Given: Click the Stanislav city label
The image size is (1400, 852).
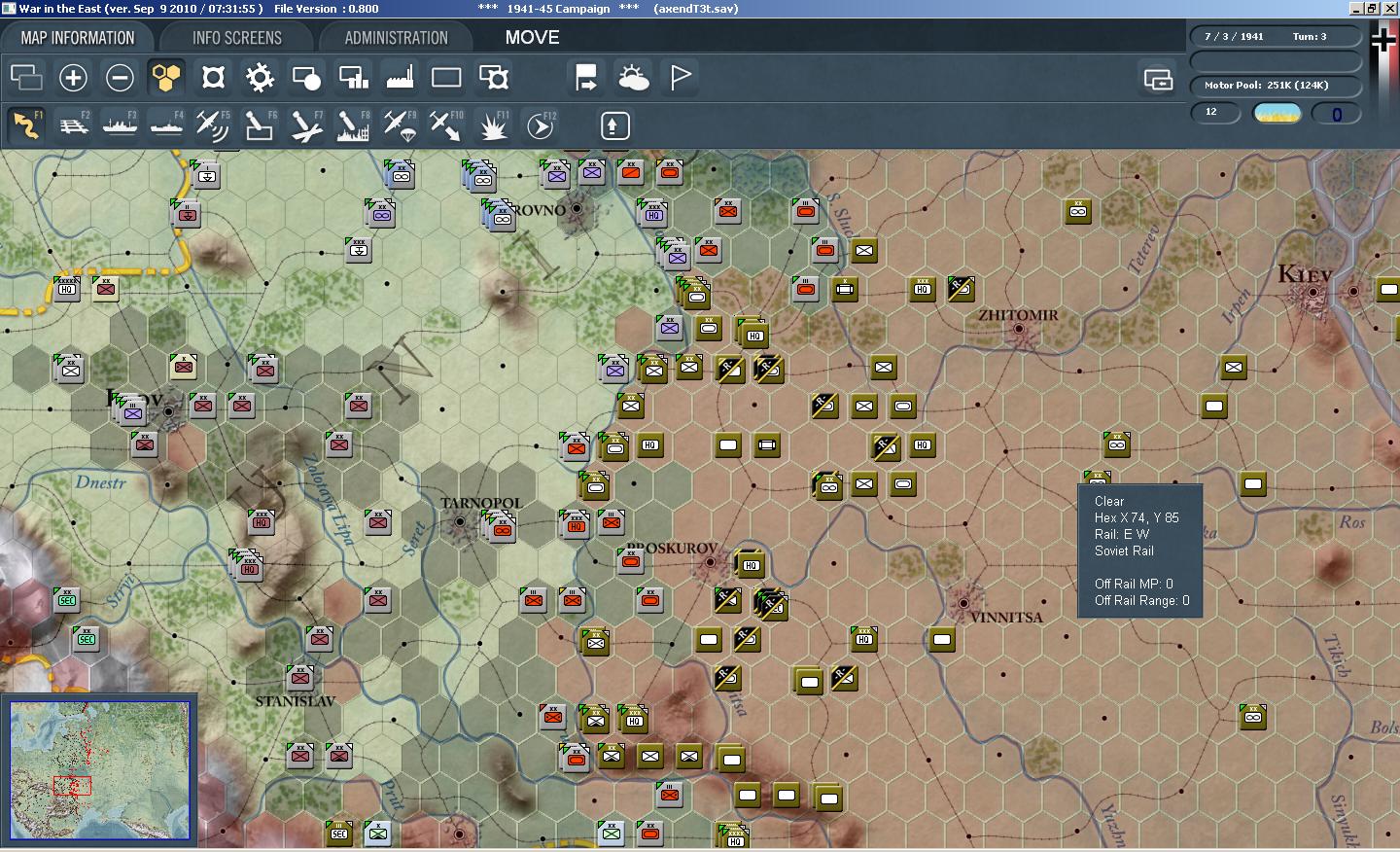Looking at the screenshot, I should [x=296, y=700].
